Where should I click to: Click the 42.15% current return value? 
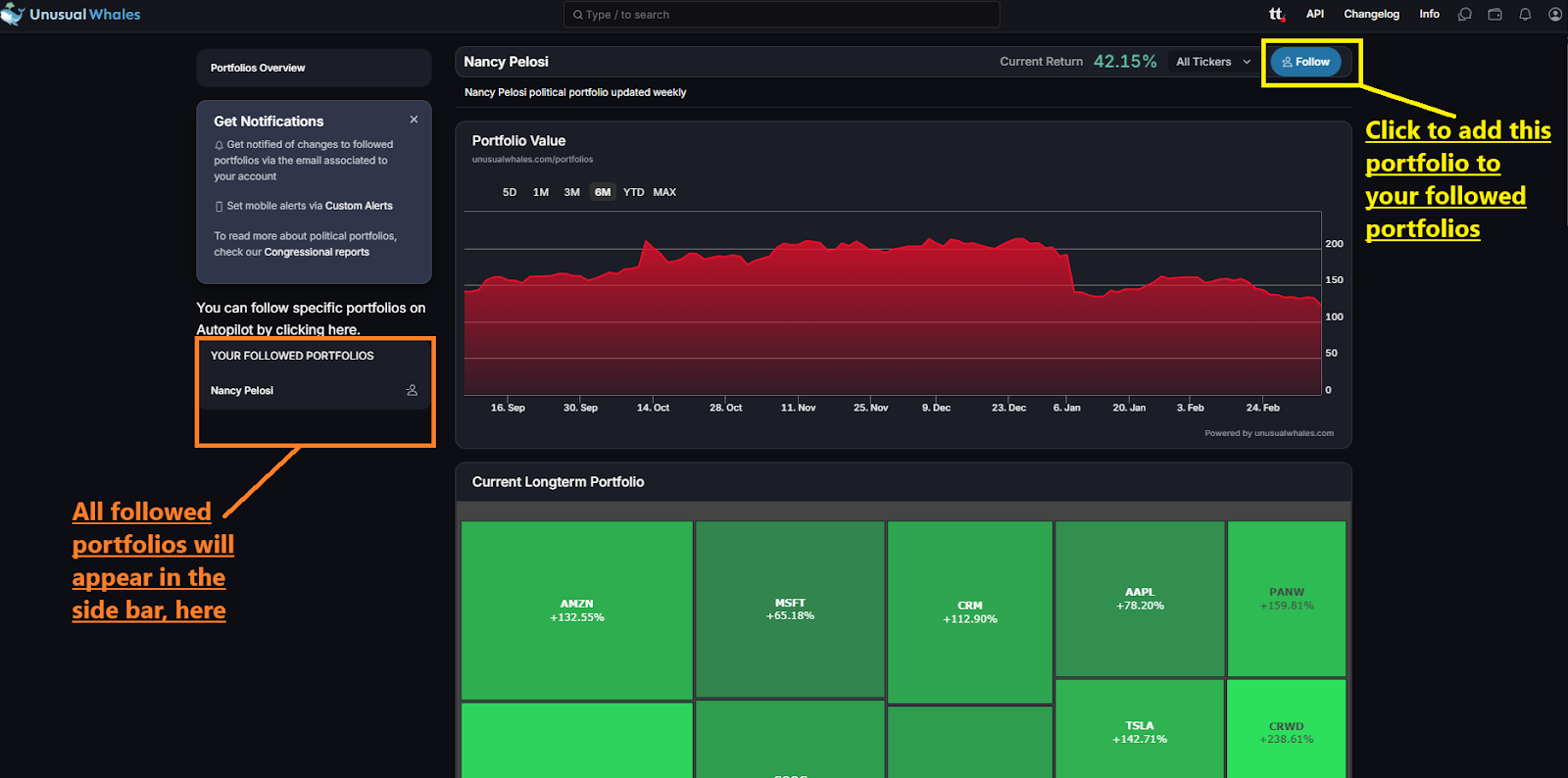[x=1125, y=62]
